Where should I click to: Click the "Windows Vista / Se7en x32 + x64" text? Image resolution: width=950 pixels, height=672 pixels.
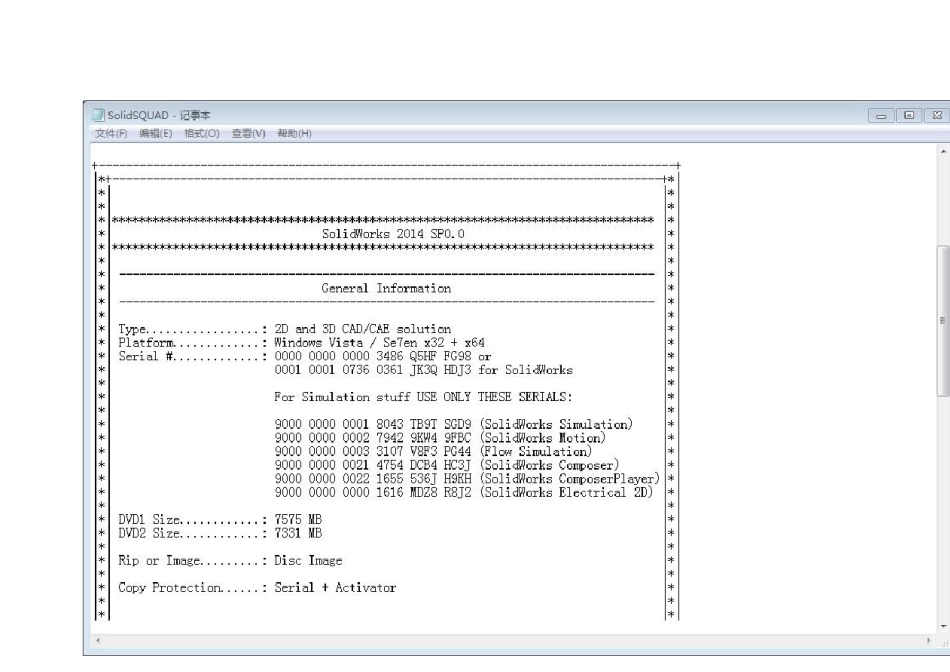(x=379, y=342)
